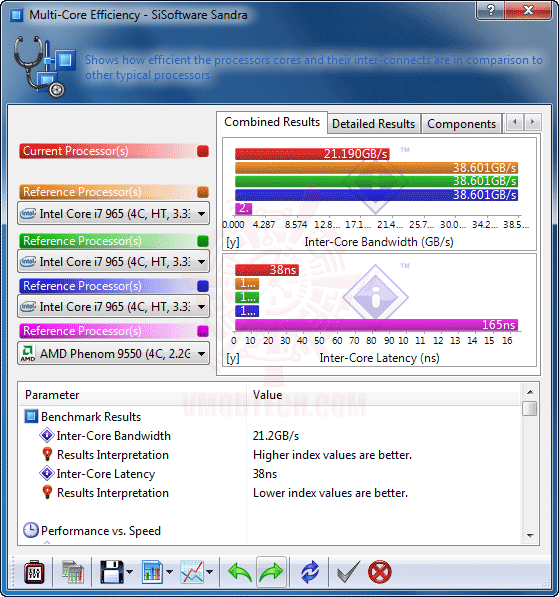Viewport: 559px width, 597px height.
Task: Click the Parameter column header
Action: pyautogui.click(x=133, y=395)
